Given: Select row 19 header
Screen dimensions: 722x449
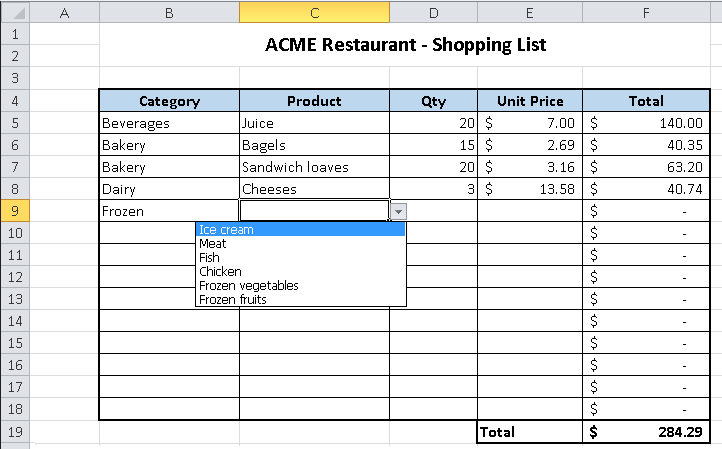Looking at the screenshot, I should pos(15,432).
